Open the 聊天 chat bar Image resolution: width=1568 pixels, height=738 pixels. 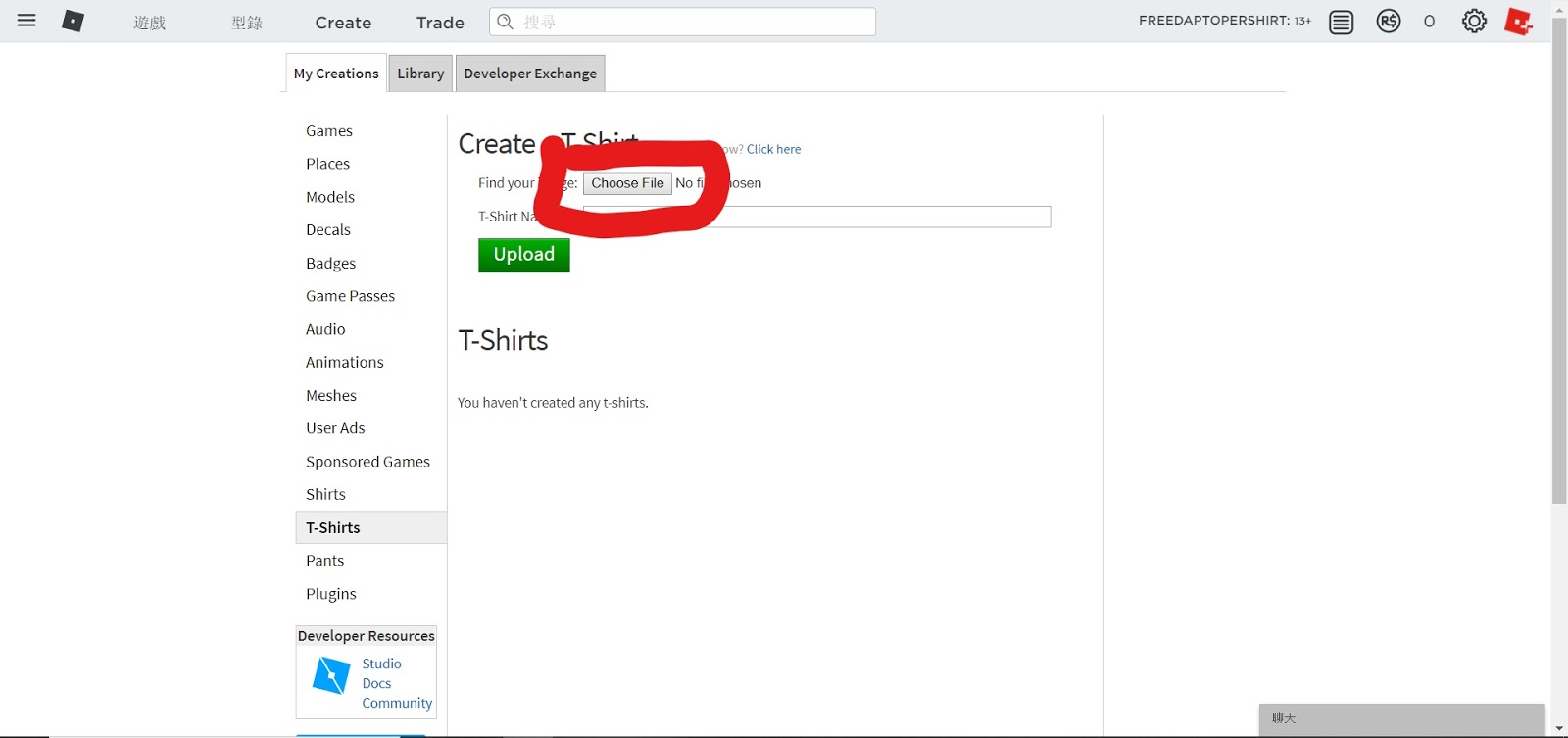coord(1402,718)
